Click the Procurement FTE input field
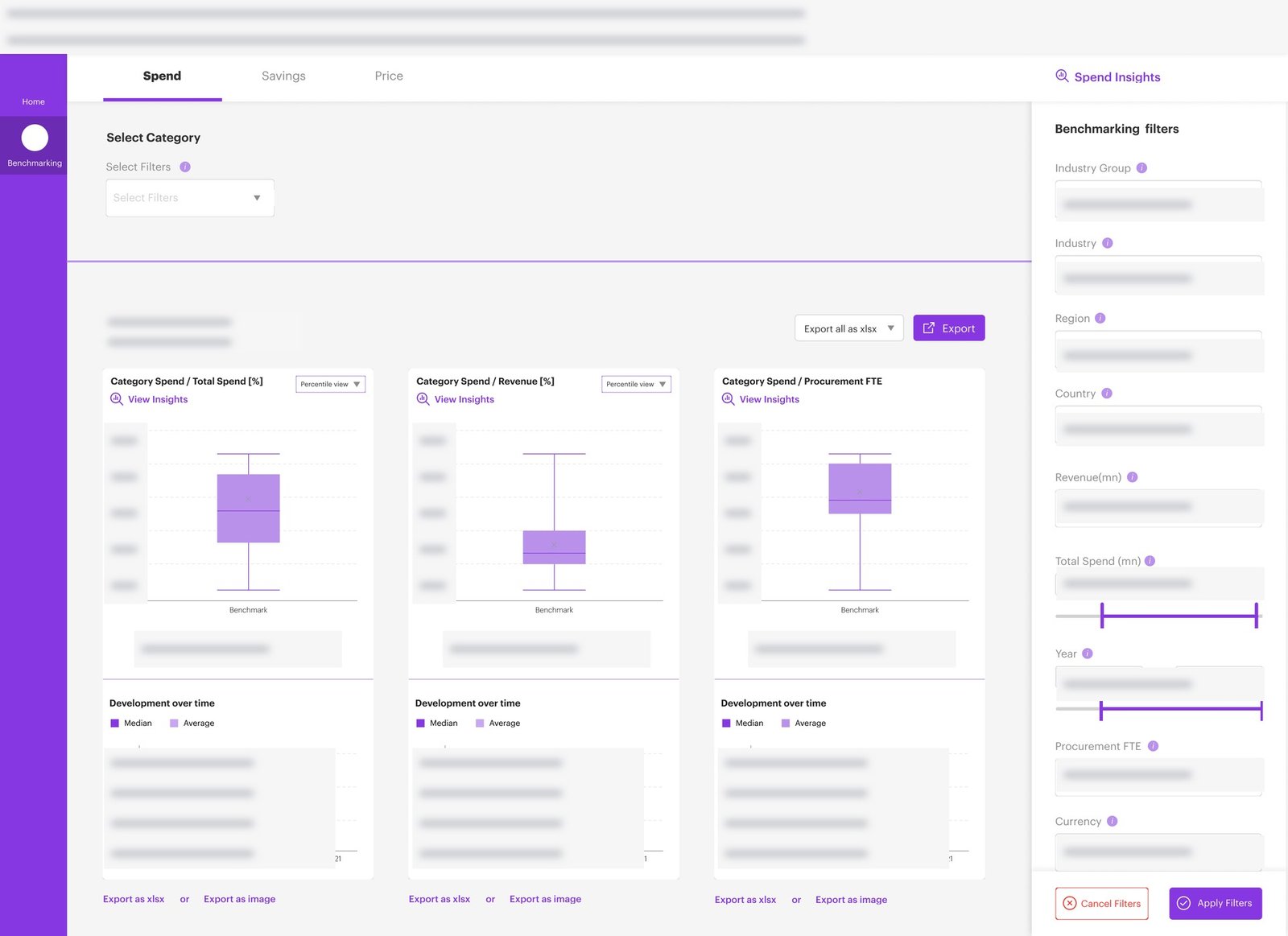 pos(1159,777)
